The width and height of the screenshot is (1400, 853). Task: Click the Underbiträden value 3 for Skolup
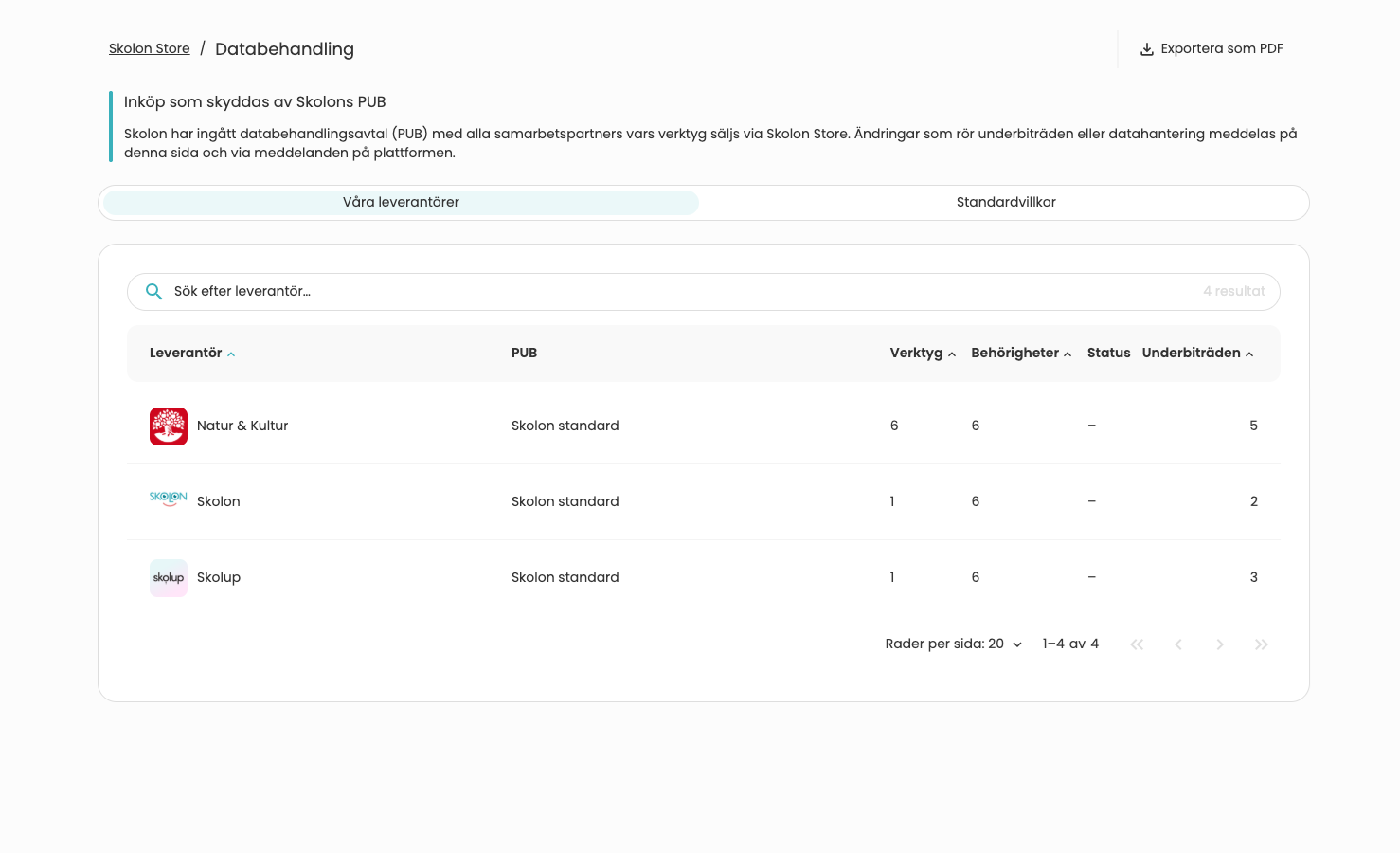[1253, 577]
